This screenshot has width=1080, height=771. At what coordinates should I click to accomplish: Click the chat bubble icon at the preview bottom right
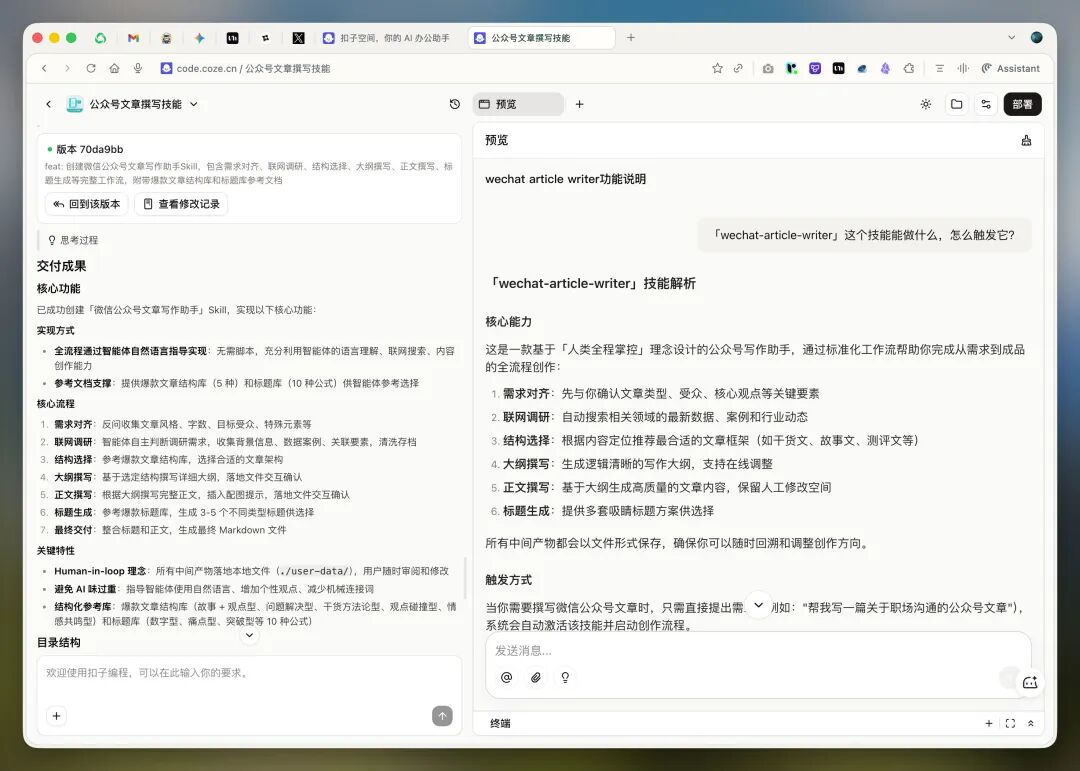pyautogui.click(x=1030, y=682)
